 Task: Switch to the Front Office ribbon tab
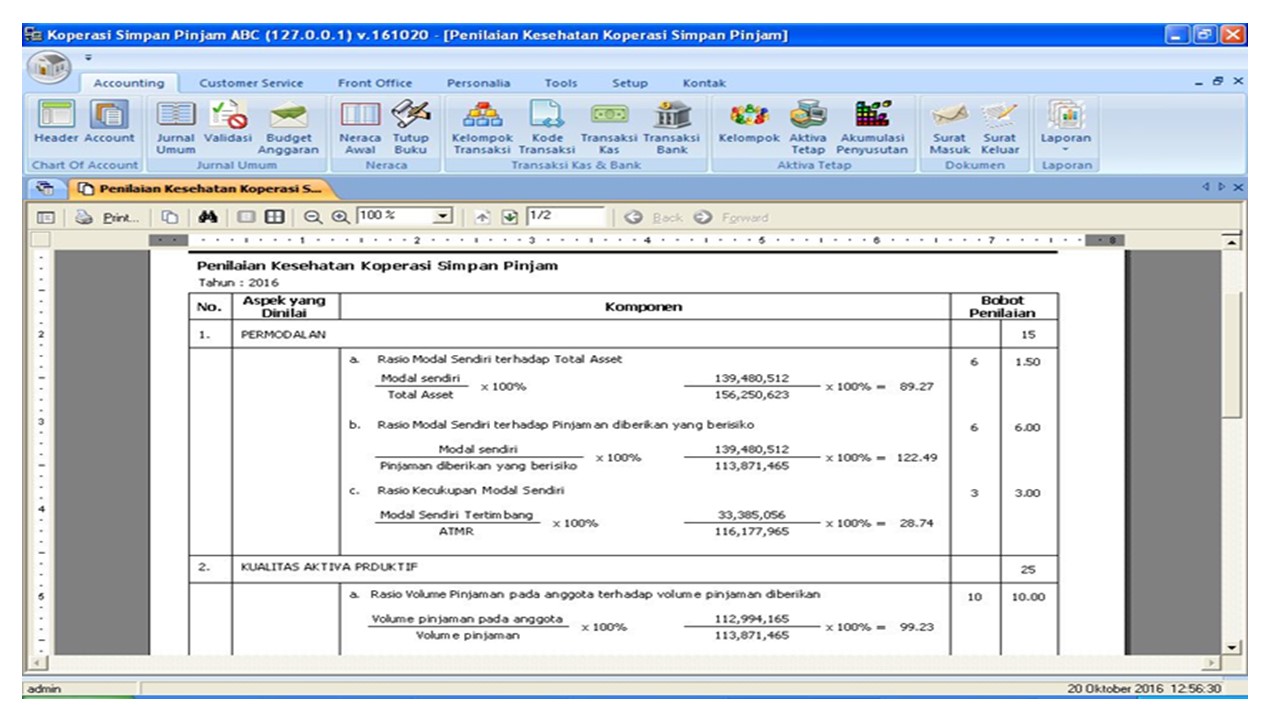[375, 84]
